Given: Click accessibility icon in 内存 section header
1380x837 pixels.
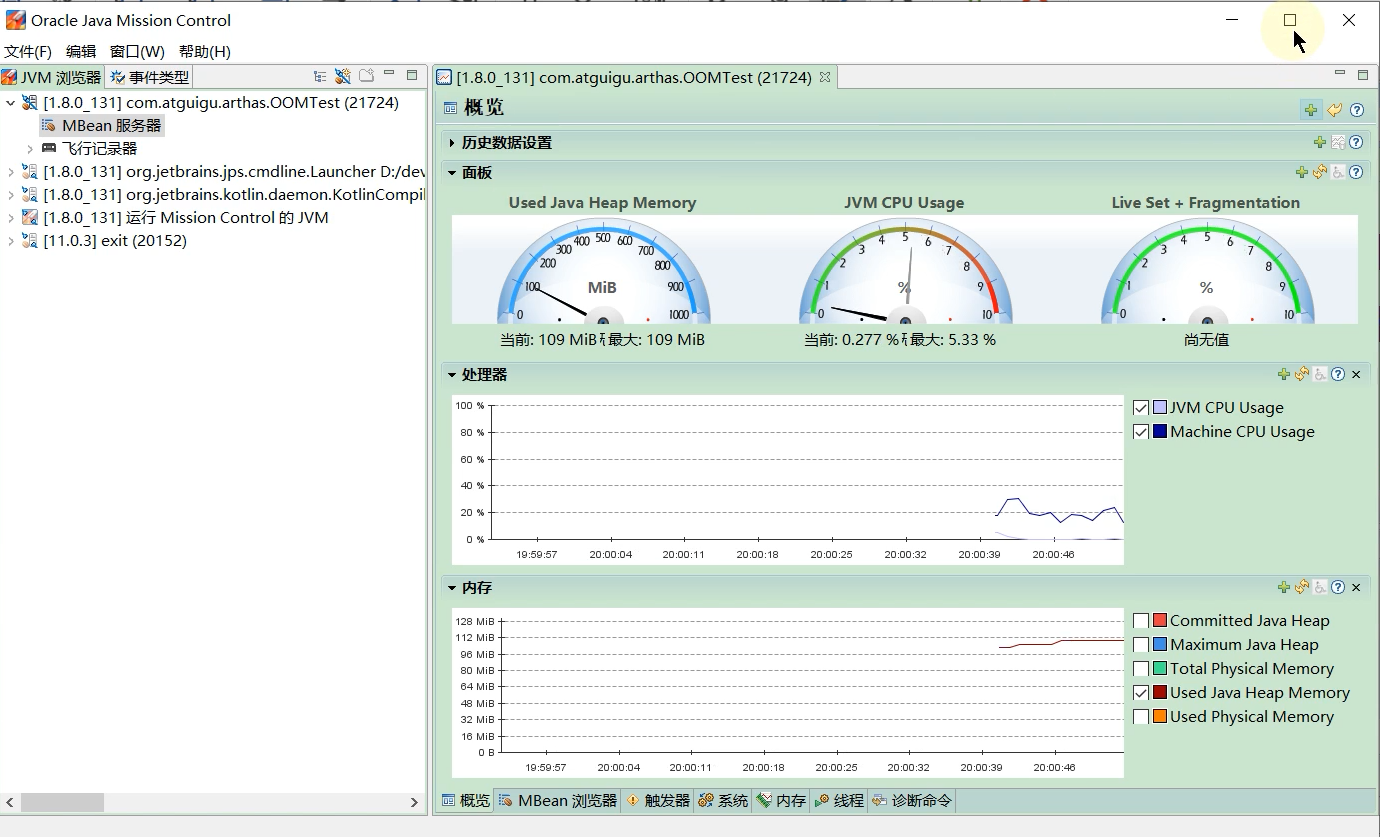Looking at the screenshot, I should click(x=1320, y=587).
